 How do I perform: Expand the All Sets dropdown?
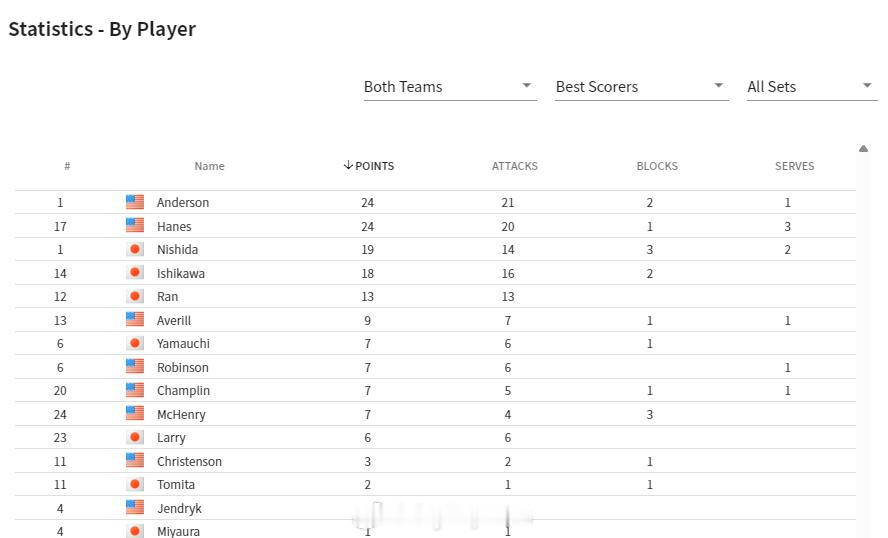(x=812, y=87)
